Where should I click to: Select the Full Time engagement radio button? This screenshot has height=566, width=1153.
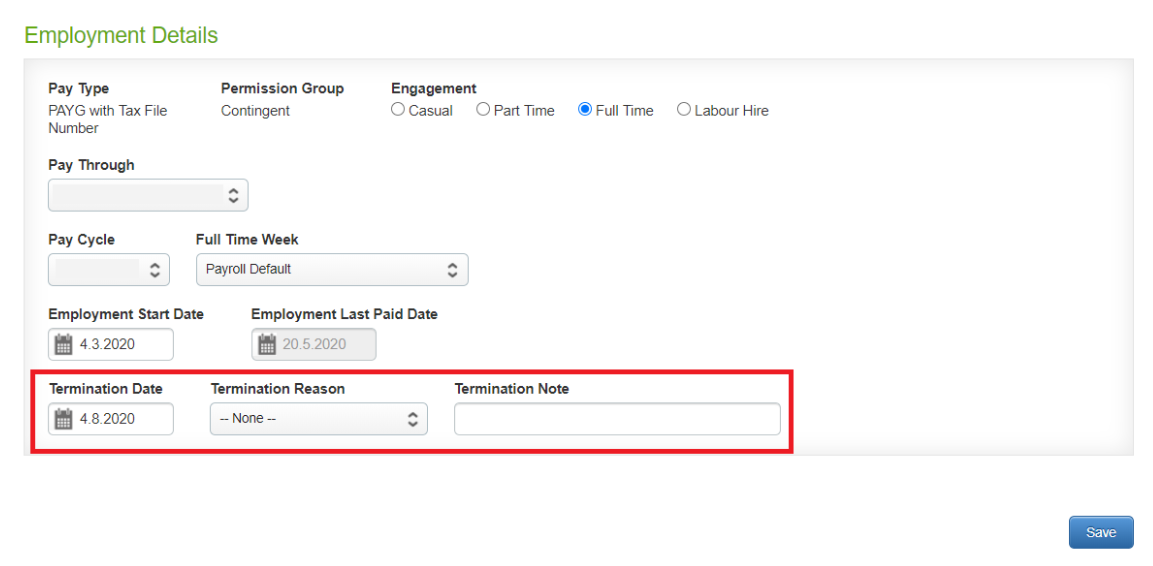pos(585,110)
